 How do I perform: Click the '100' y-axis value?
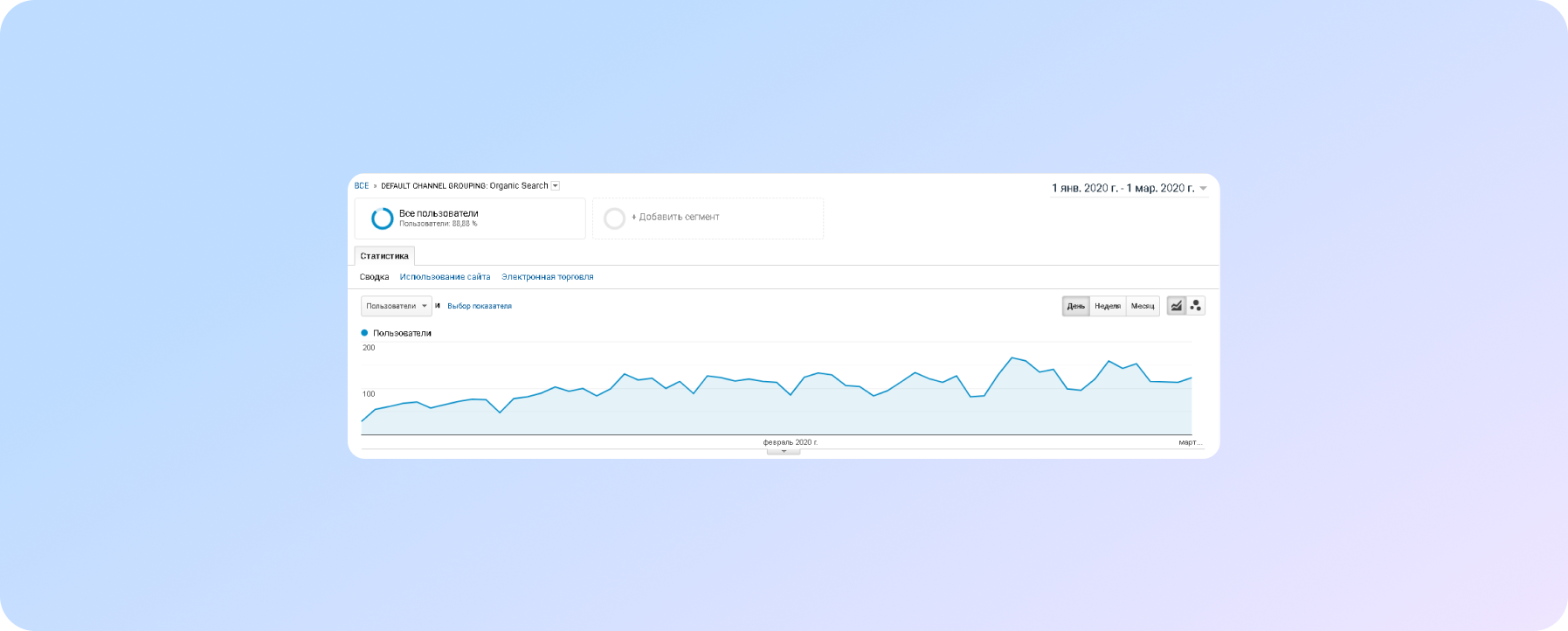tap(369, 394)
